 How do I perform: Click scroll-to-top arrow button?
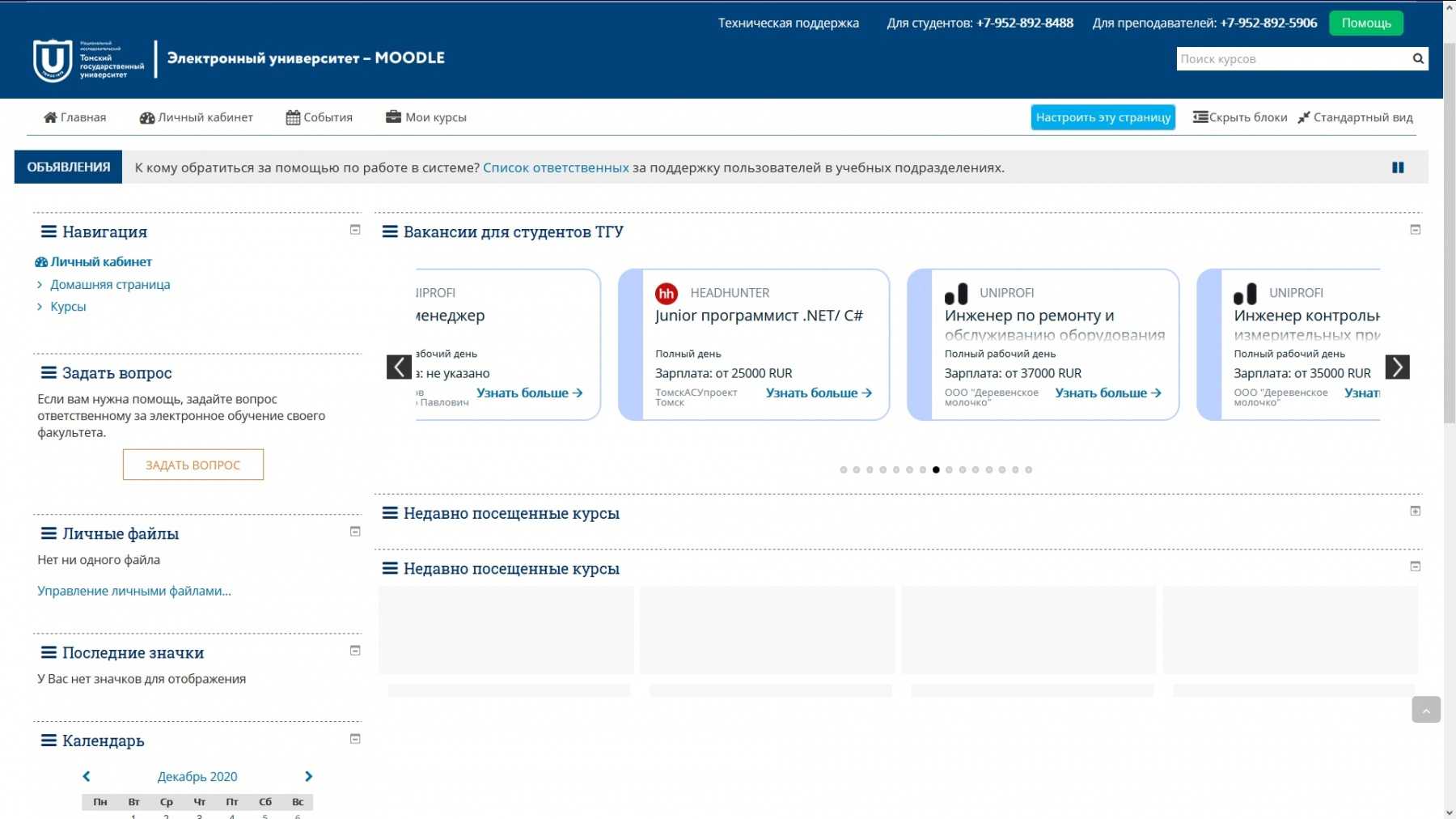click(1426, 710)
